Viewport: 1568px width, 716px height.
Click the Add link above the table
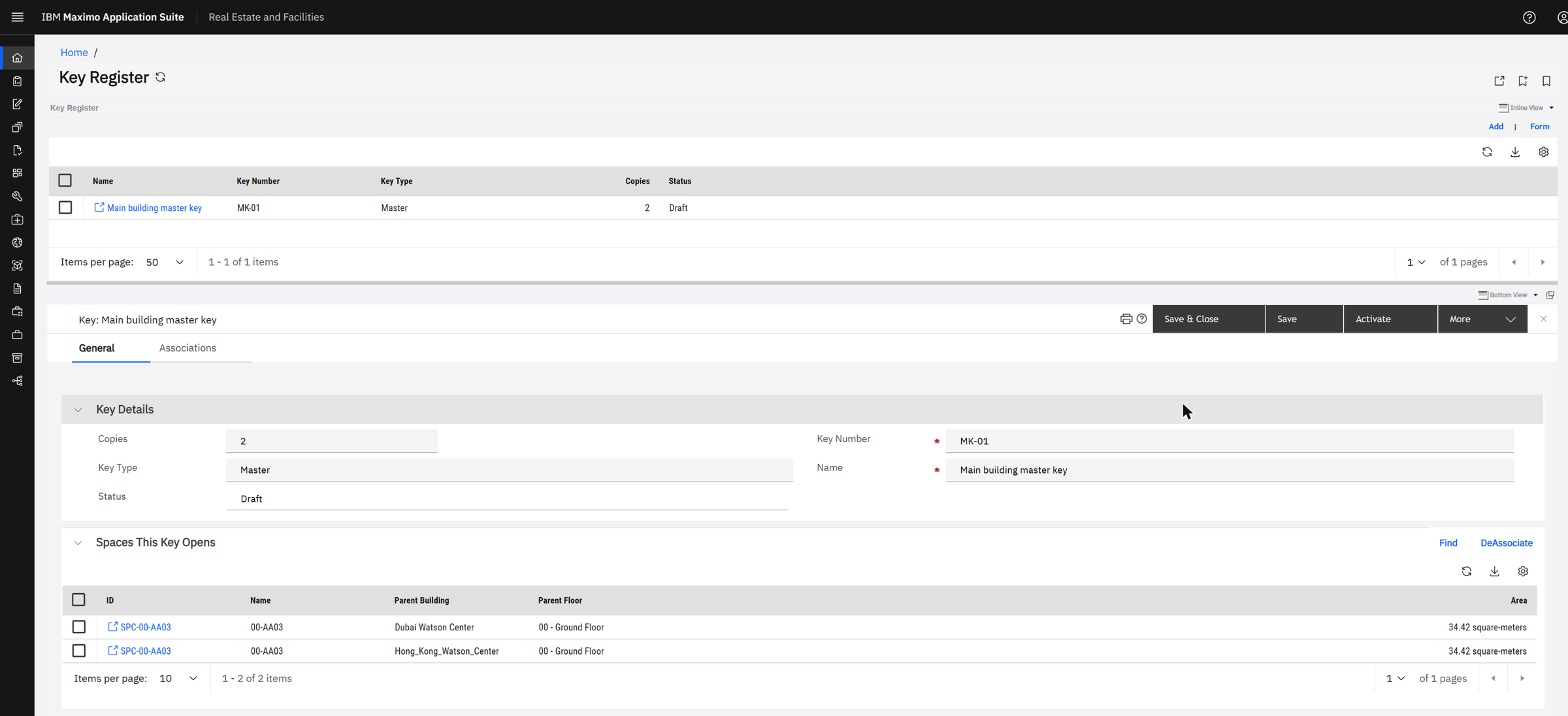point(1495,127)
